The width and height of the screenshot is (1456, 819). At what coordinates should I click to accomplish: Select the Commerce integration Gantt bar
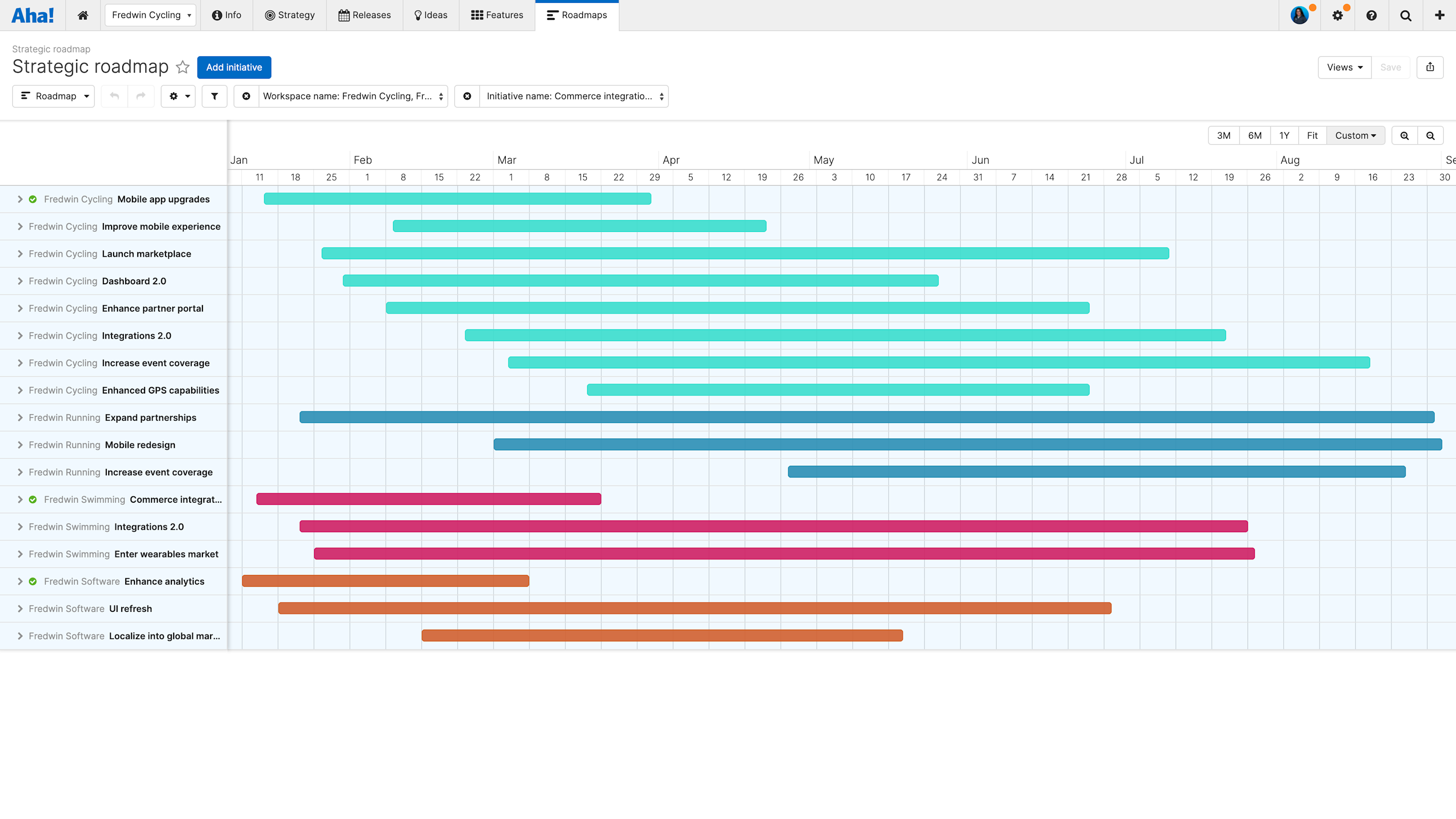[x=429, y=499]
